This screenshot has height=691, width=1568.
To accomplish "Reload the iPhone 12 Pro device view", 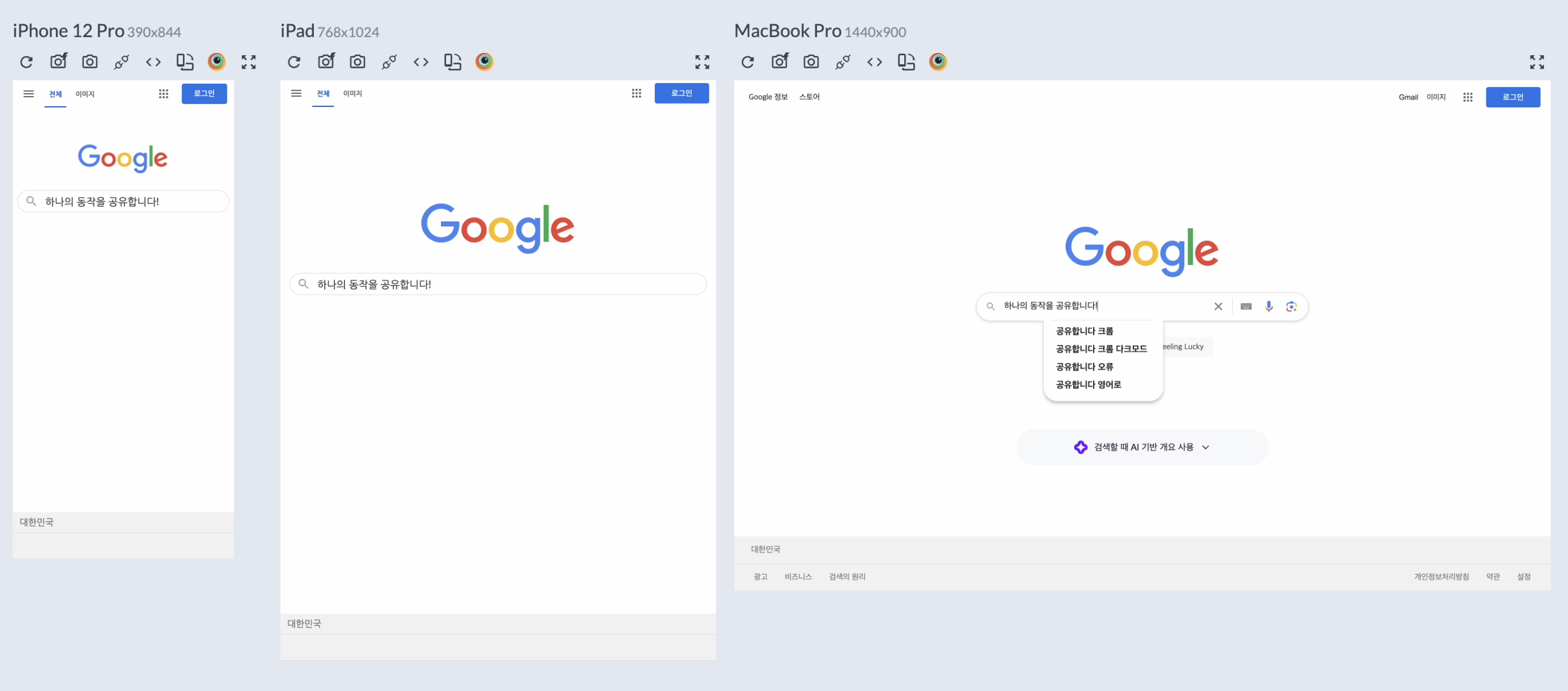I will click(26, 62).
